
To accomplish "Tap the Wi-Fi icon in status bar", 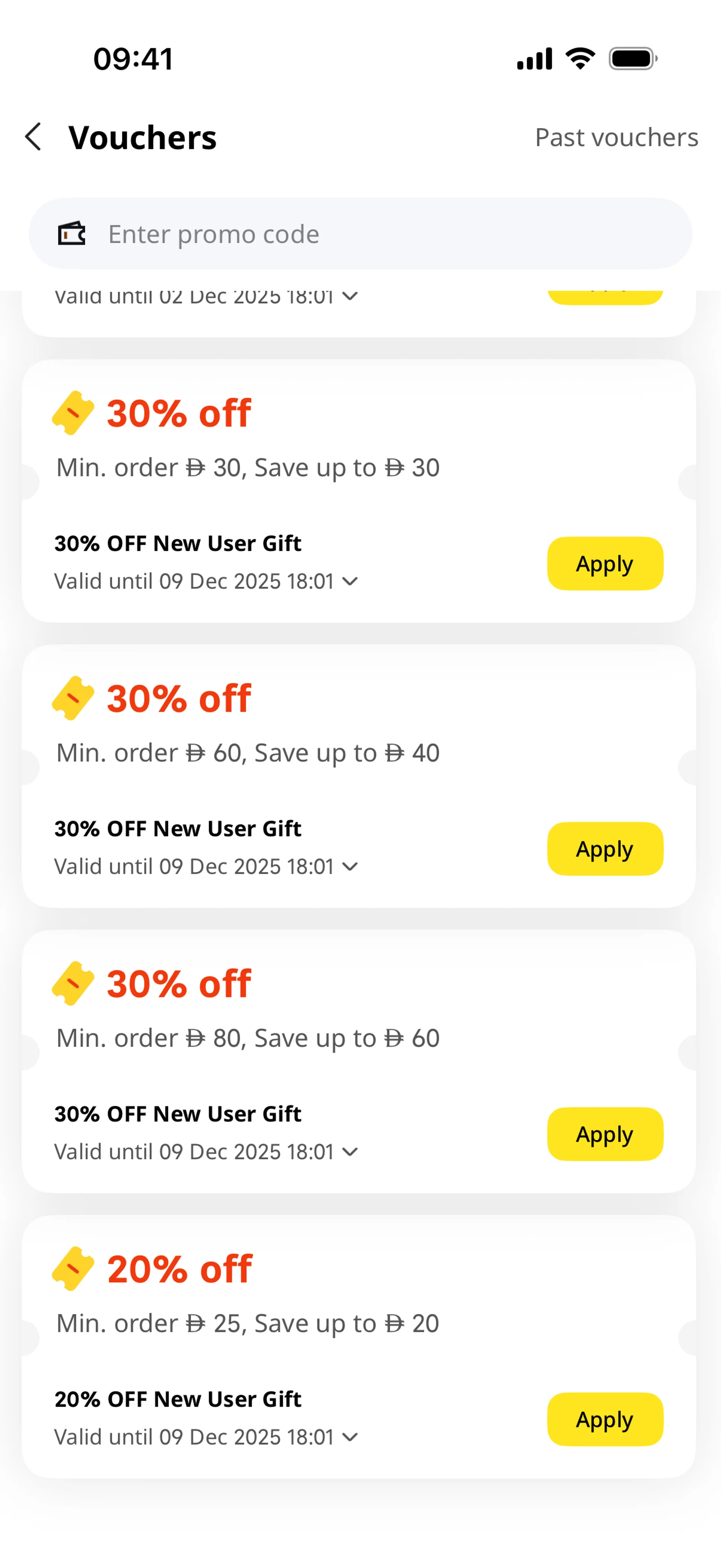I will click(580, 59).
